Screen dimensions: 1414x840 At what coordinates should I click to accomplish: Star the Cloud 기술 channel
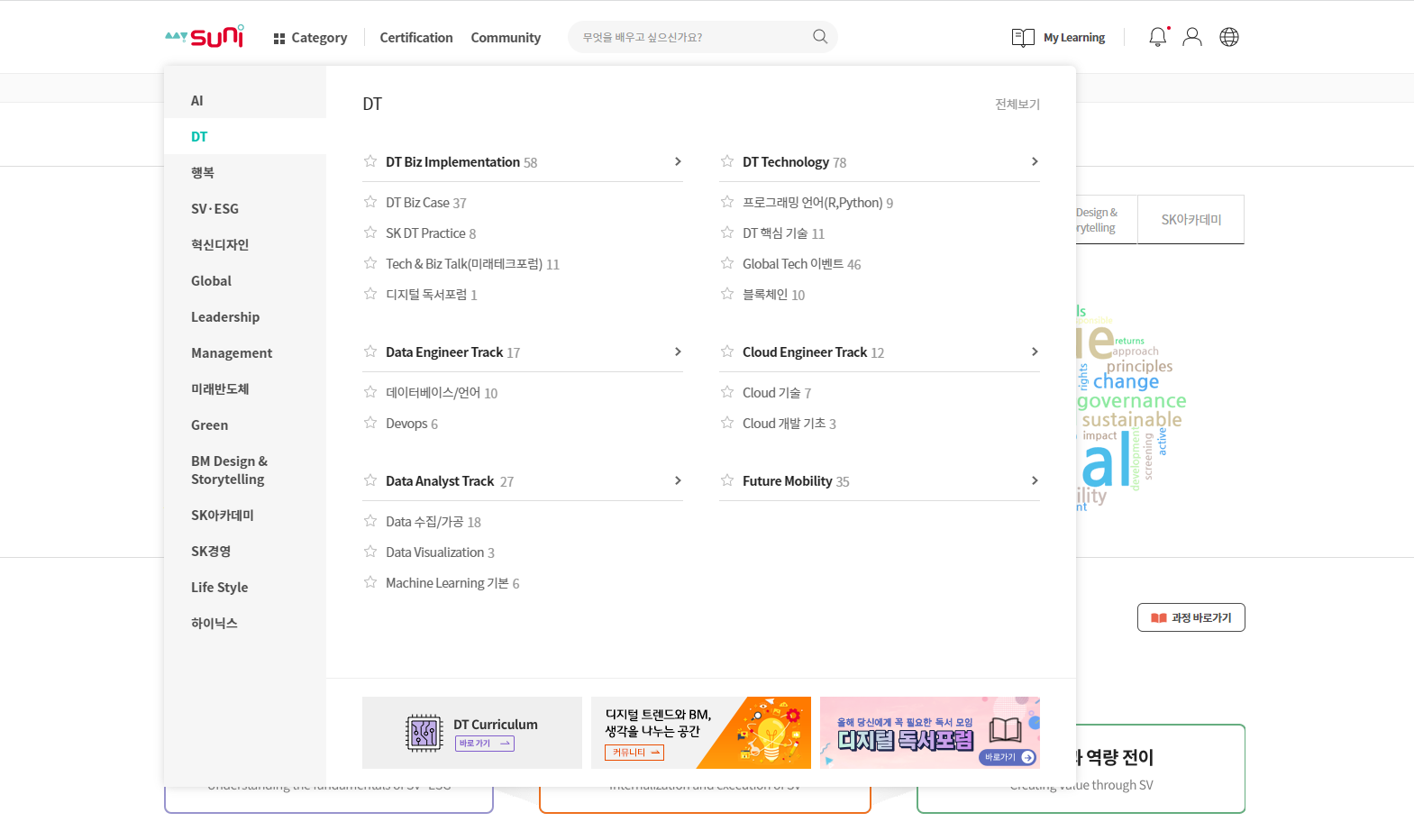(727, 392)
